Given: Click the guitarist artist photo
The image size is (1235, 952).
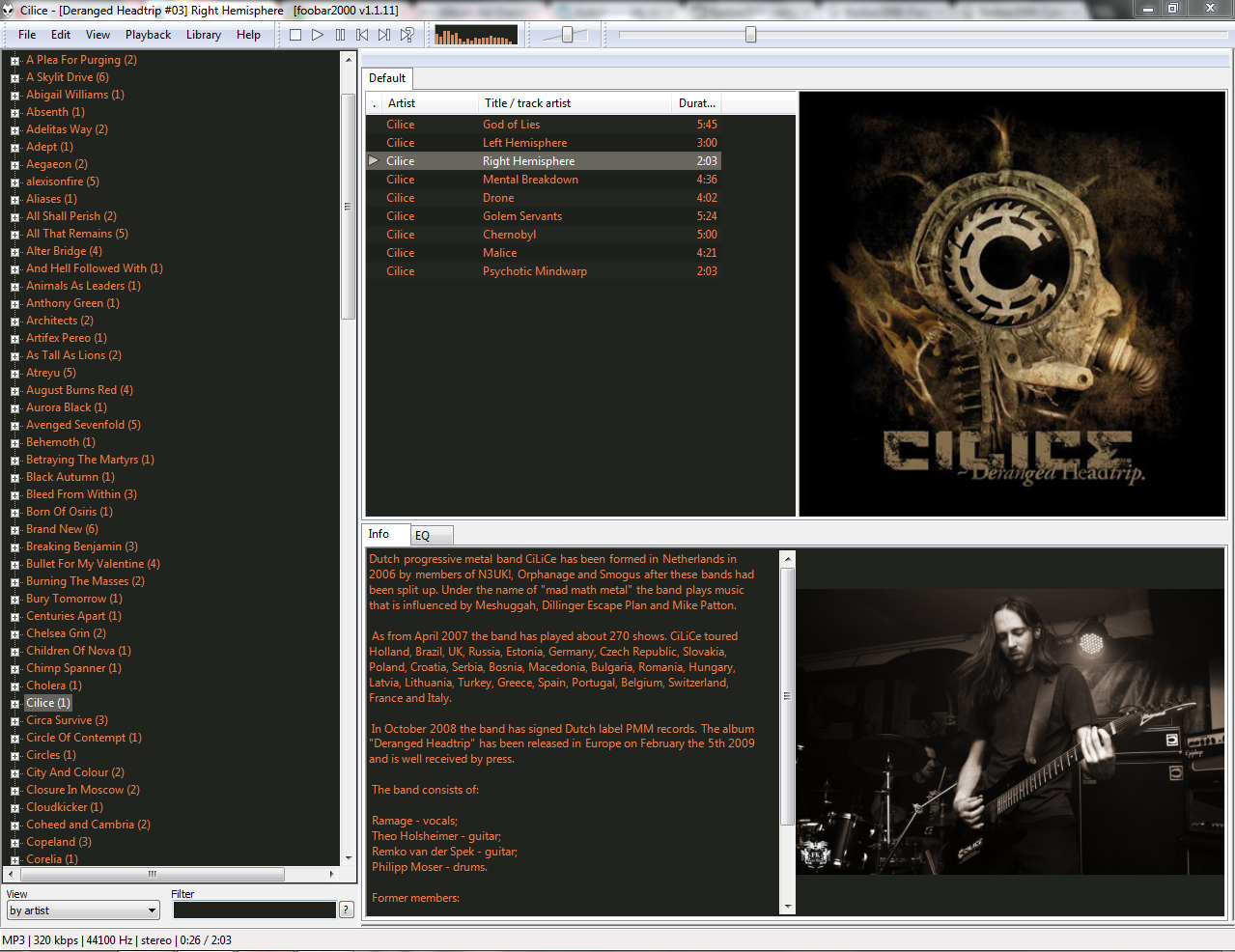Looking at the screenshot, I should pos(1011,732).
